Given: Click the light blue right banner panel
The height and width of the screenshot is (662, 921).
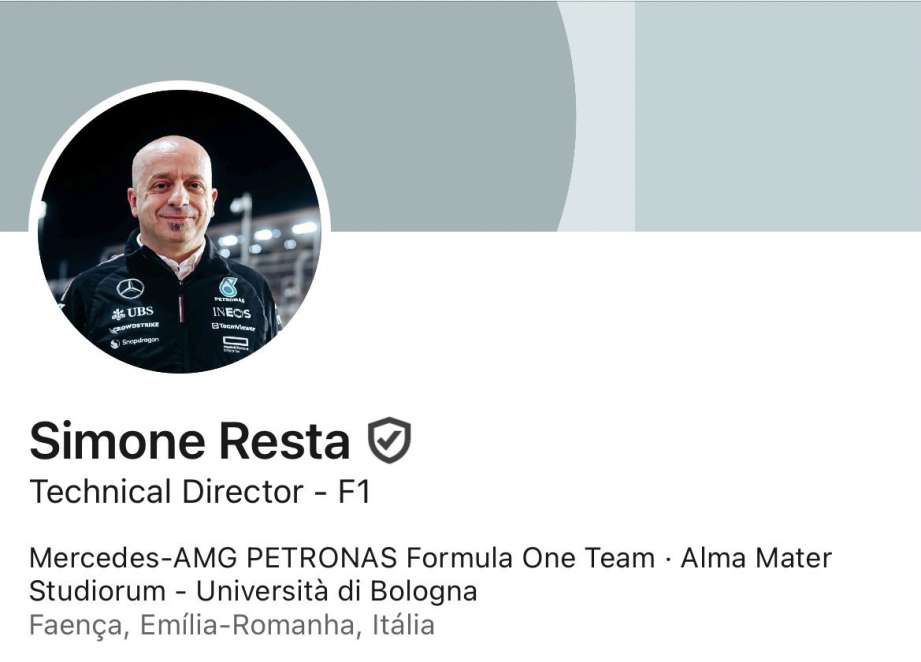Looking at the screenshot, I should coord(778,116).
